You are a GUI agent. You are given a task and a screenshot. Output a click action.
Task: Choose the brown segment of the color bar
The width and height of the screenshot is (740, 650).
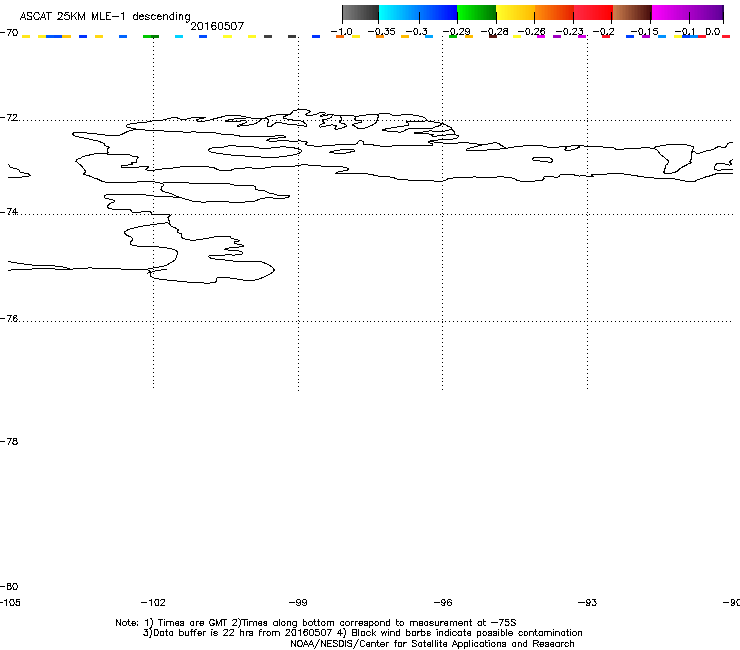pyautogui.click(x=632, y=13)
